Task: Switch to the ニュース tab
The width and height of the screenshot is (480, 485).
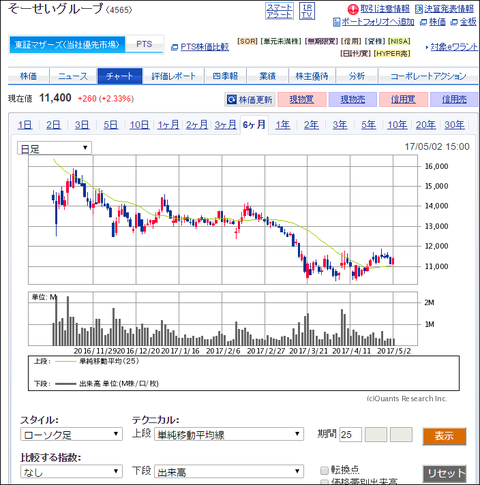Action: coord(73,76)
